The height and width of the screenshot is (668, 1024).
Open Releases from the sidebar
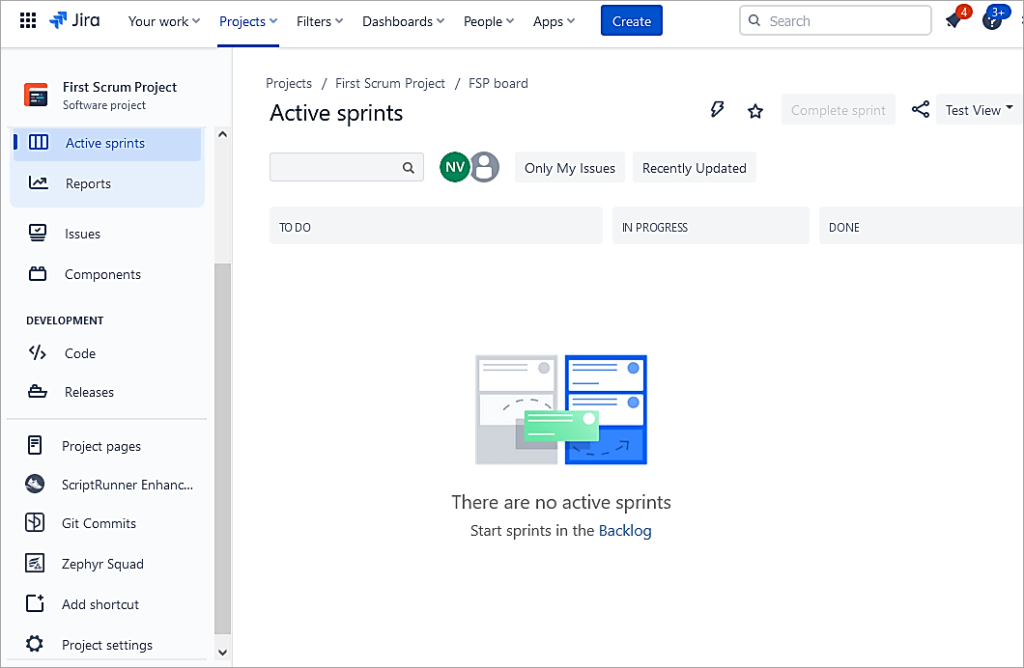point(89,391)
